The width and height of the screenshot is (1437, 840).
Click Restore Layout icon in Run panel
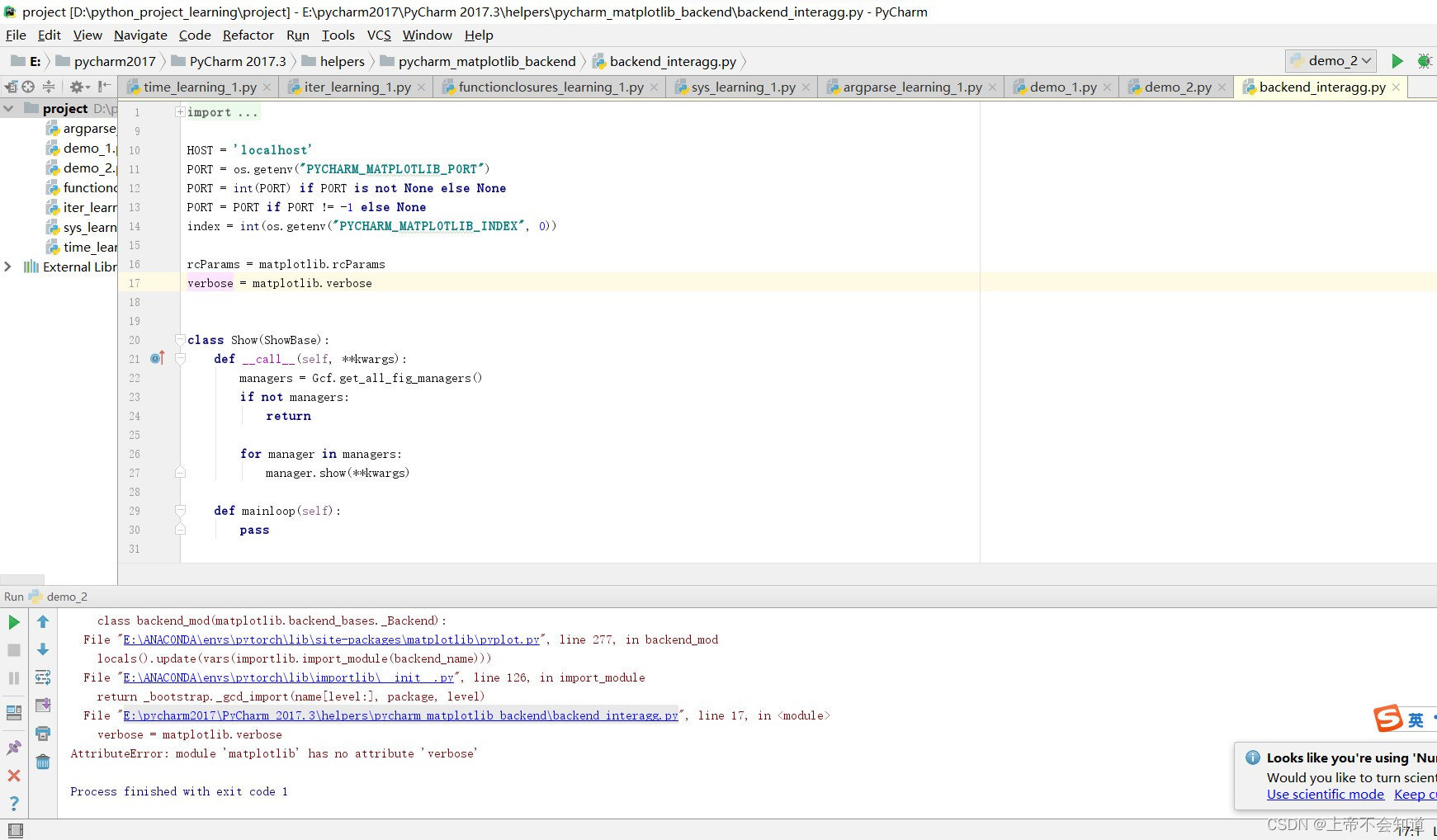[x=14, y=713]
